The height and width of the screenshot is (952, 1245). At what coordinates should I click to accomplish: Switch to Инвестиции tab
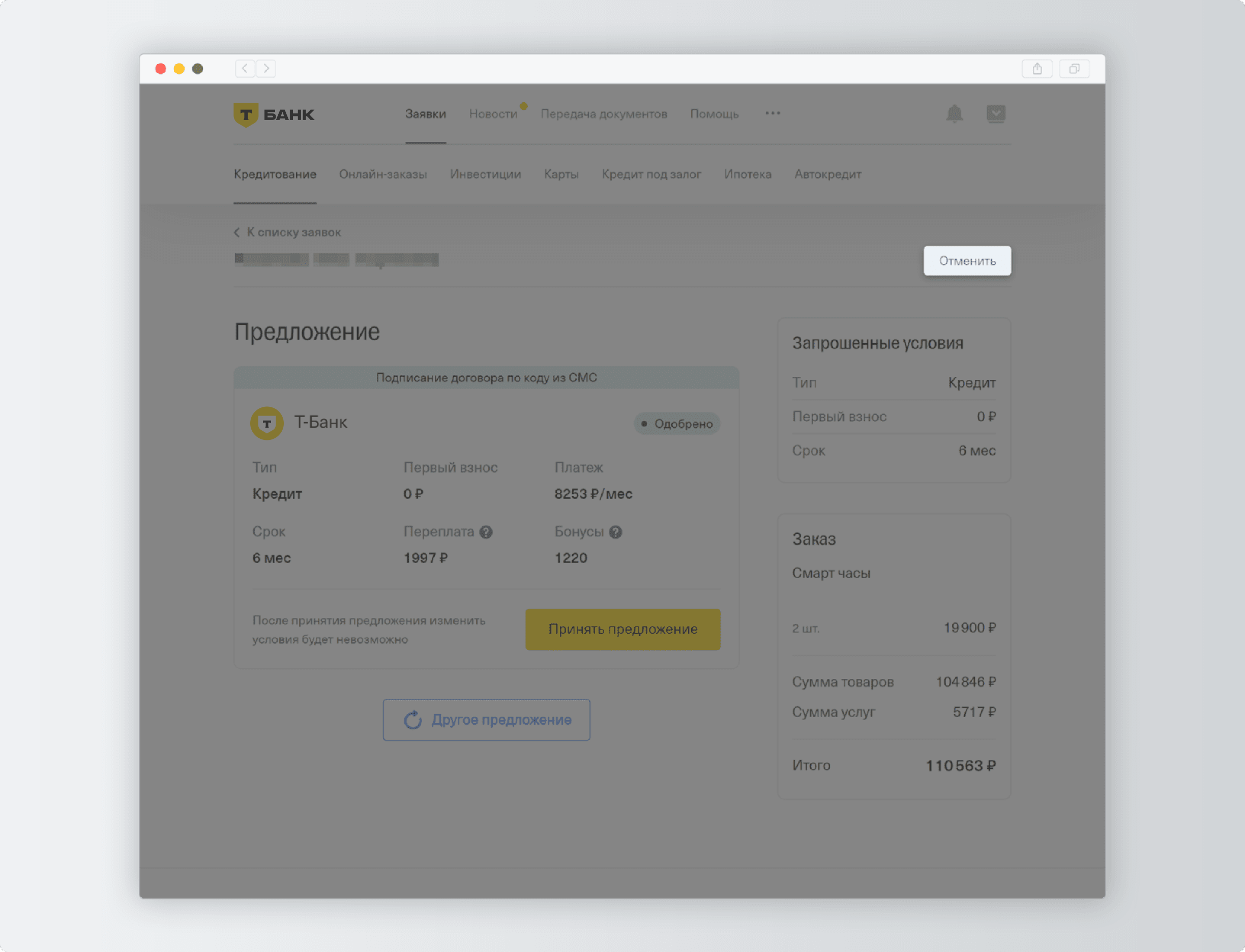point(486,174)
